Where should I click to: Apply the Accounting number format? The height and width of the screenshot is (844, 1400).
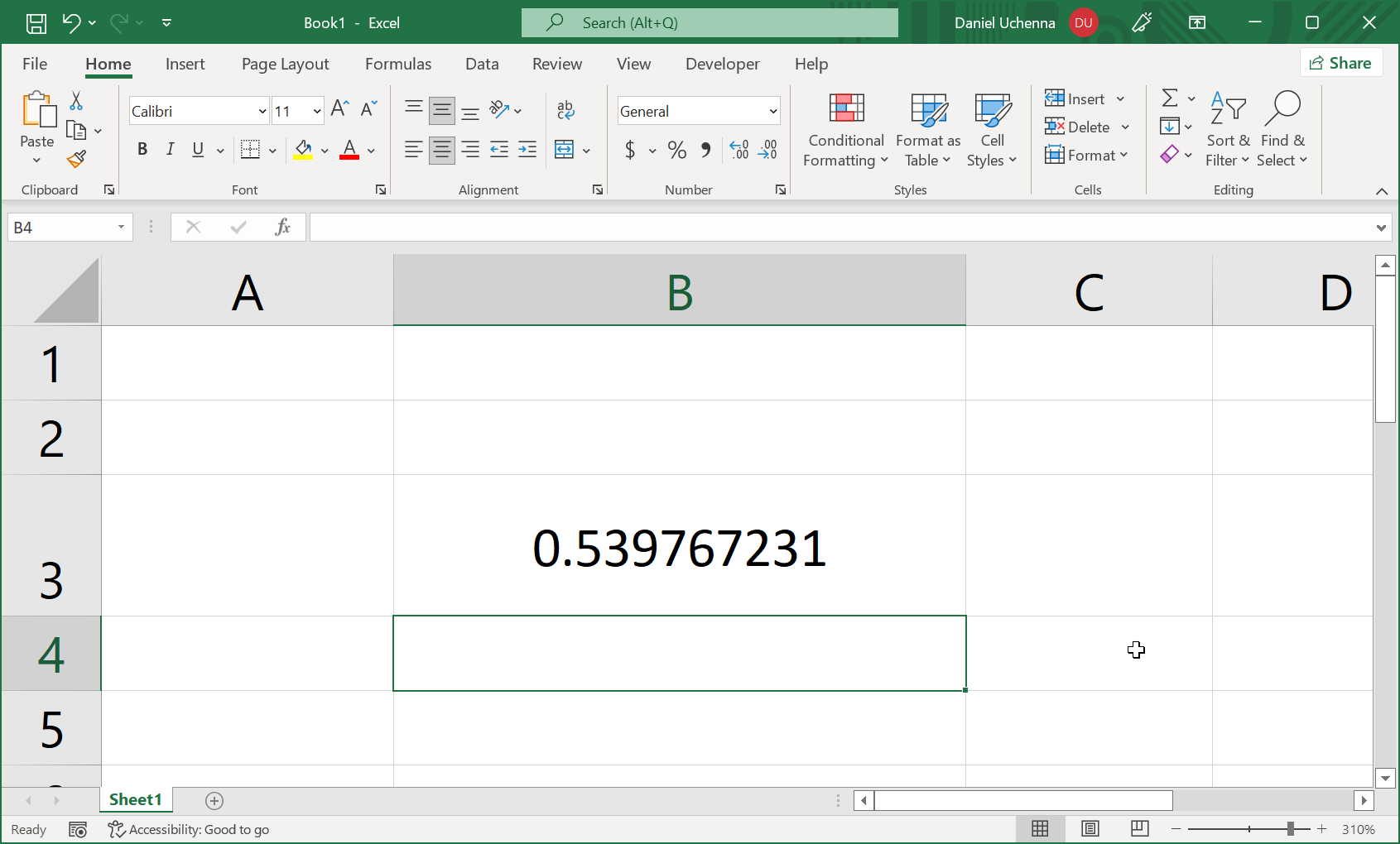point(631,150)
